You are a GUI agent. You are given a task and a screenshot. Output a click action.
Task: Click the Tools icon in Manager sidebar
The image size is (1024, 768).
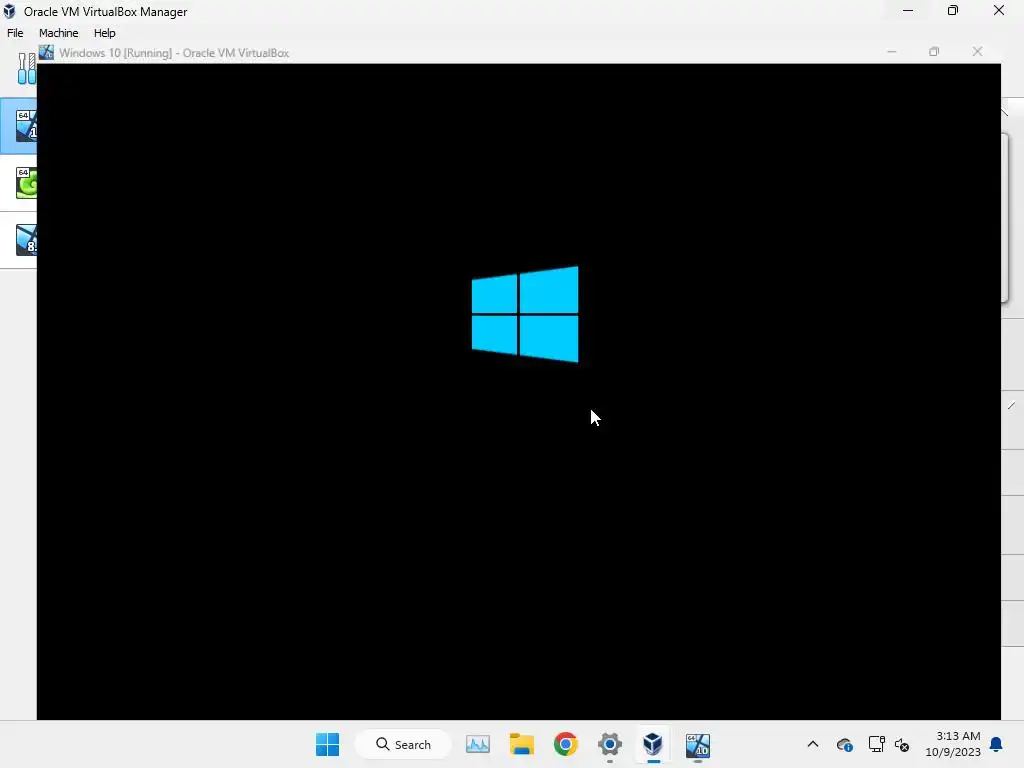[26, 69]
